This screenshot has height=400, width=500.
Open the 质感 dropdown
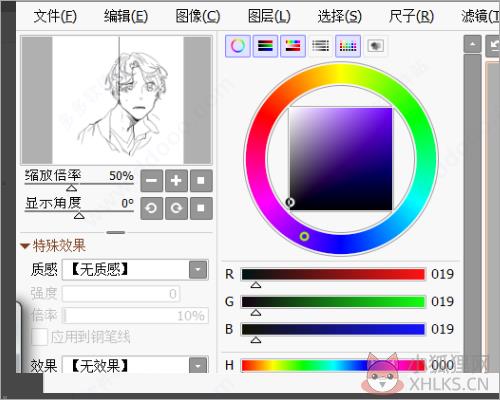[x=198, y=269]
